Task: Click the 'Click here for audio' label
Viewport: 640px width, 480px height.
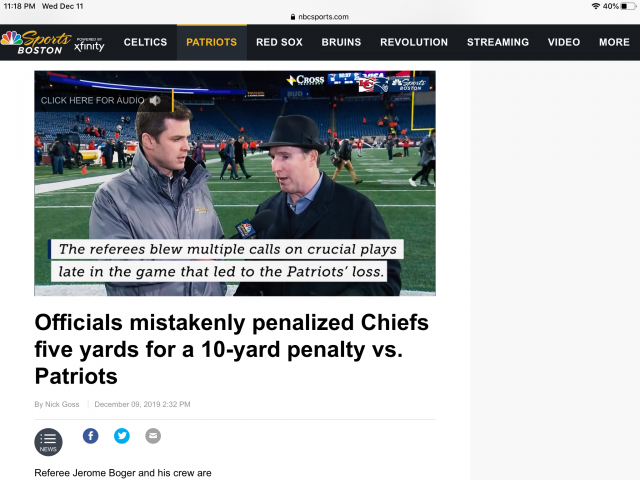Action: click(92, 100)
